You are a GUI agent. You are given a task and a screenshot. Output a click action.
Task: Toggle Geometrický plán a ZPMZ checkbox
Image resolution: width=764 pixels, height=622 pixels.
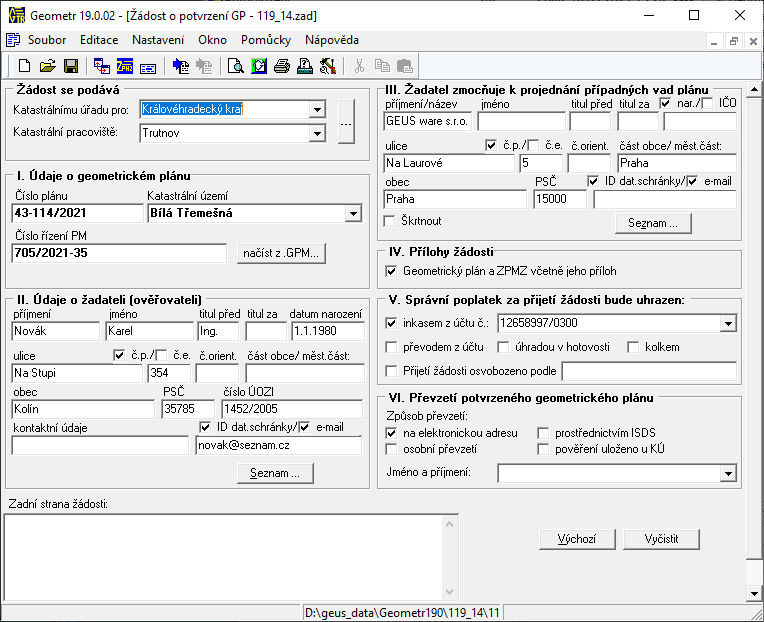coord(392,271)
